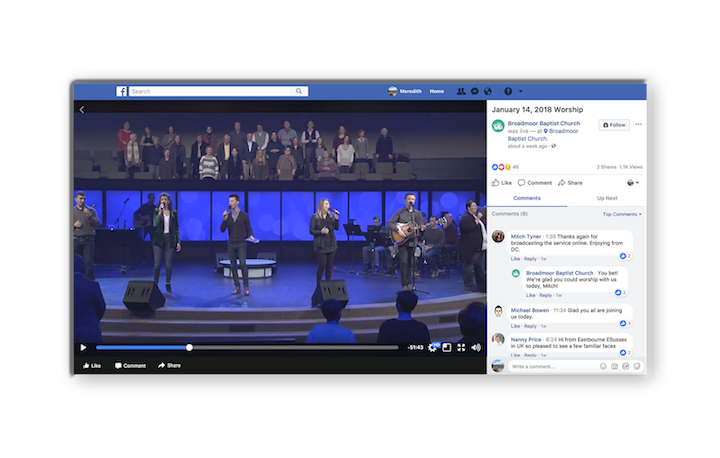Expand the Top Comments sort dropdown
This screenshot has width=720, height=458.
click(622, 214)
